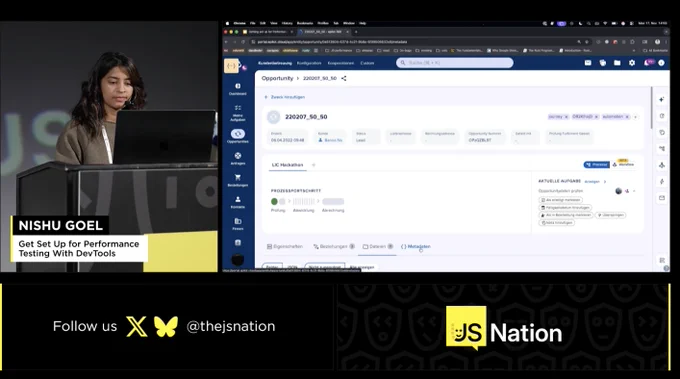Click Als in Bearbeitung markieren button
The width and height of the screenshot is (680, 379).
coord(566,215)
